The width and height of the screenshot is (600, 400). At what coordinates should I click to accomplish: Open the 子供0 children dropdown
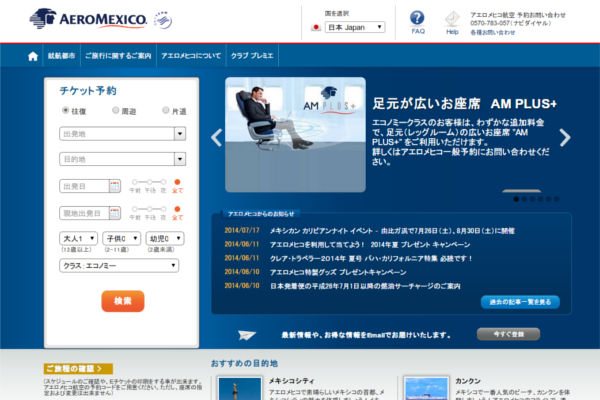coord(122,238)
